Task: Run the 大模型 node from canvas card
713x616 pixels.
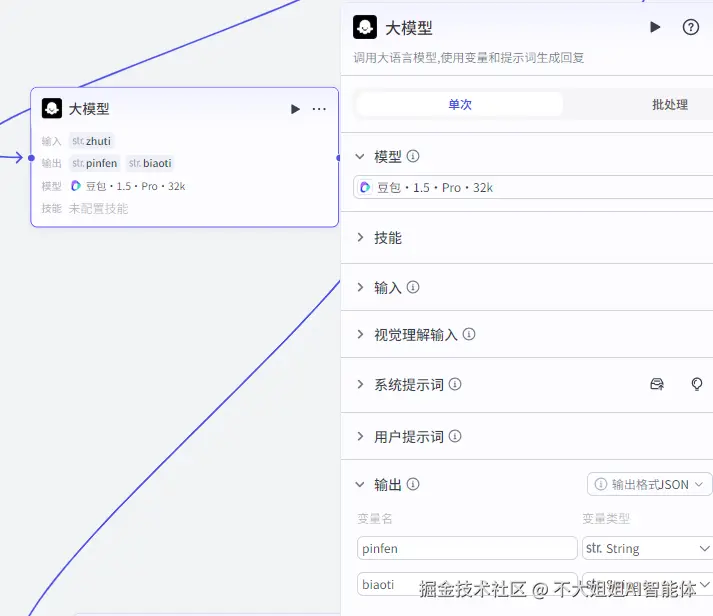Action: pos(295,109)
